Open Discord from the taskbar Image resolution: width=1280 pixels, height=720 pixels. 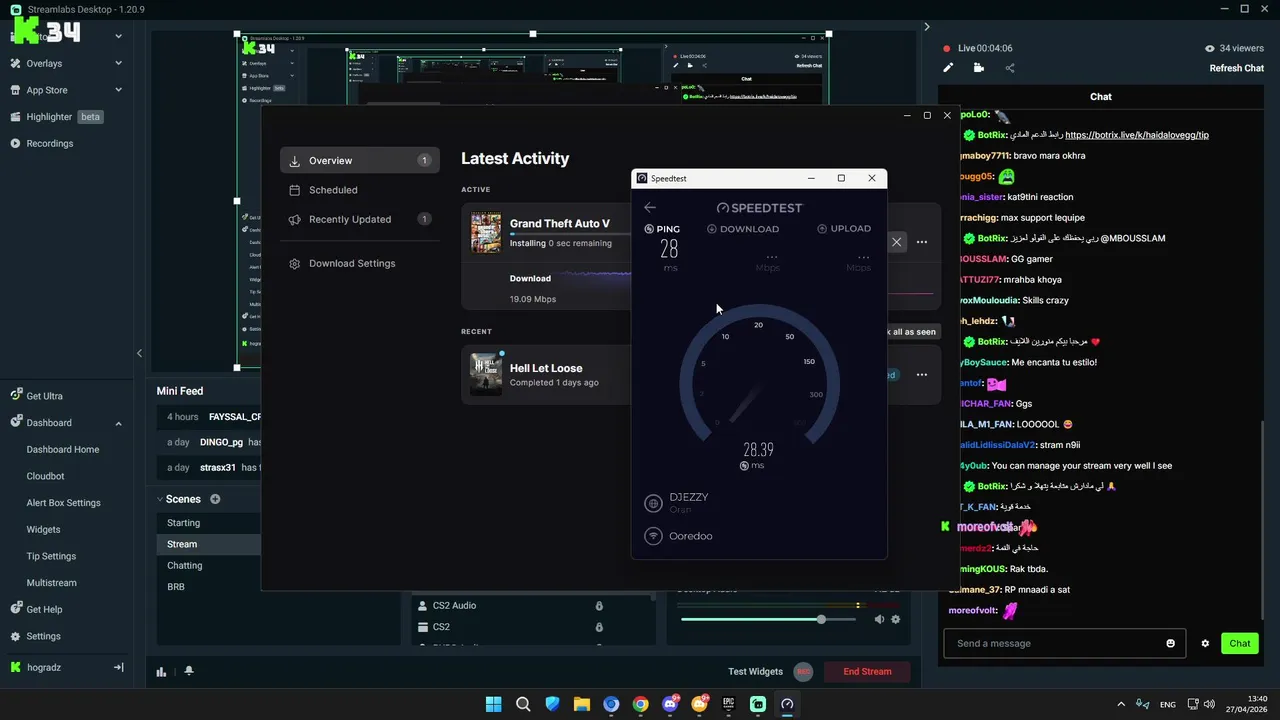click(670, 704)
